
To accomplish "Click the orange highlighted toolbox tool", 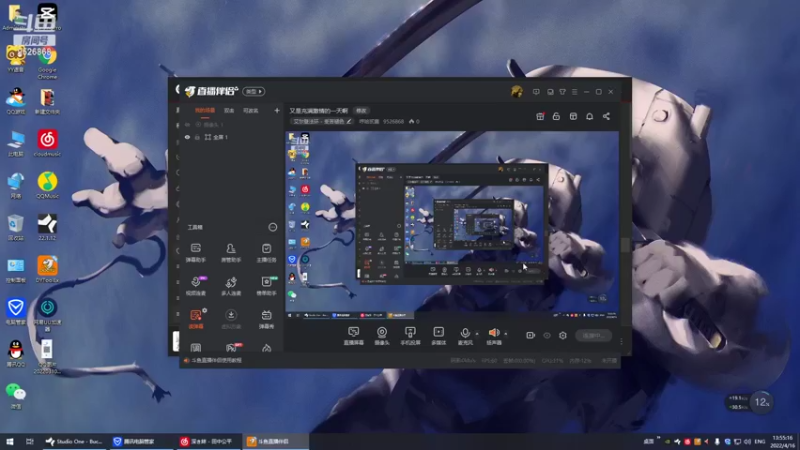I will 196,319.
